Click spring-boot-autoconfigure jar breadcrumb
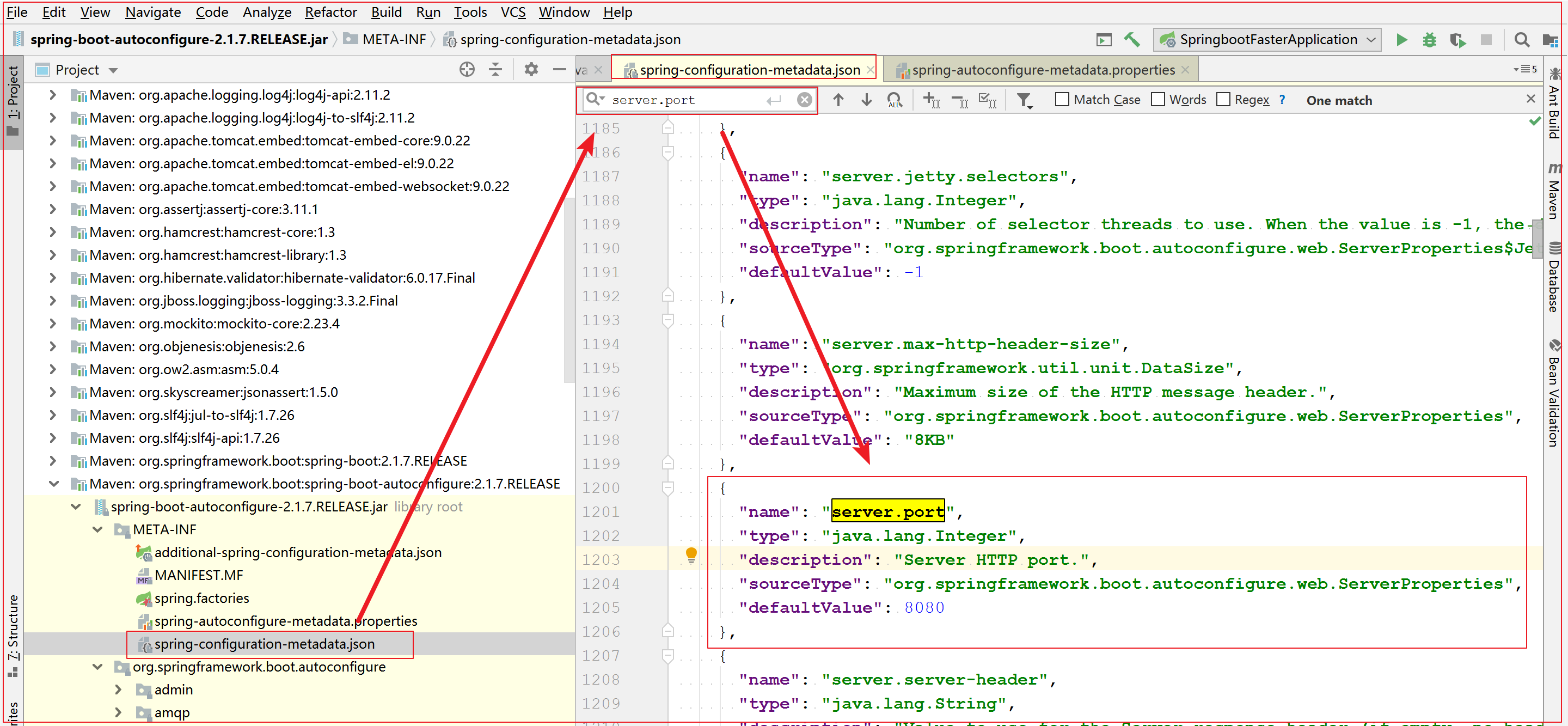 click(171, 40)
